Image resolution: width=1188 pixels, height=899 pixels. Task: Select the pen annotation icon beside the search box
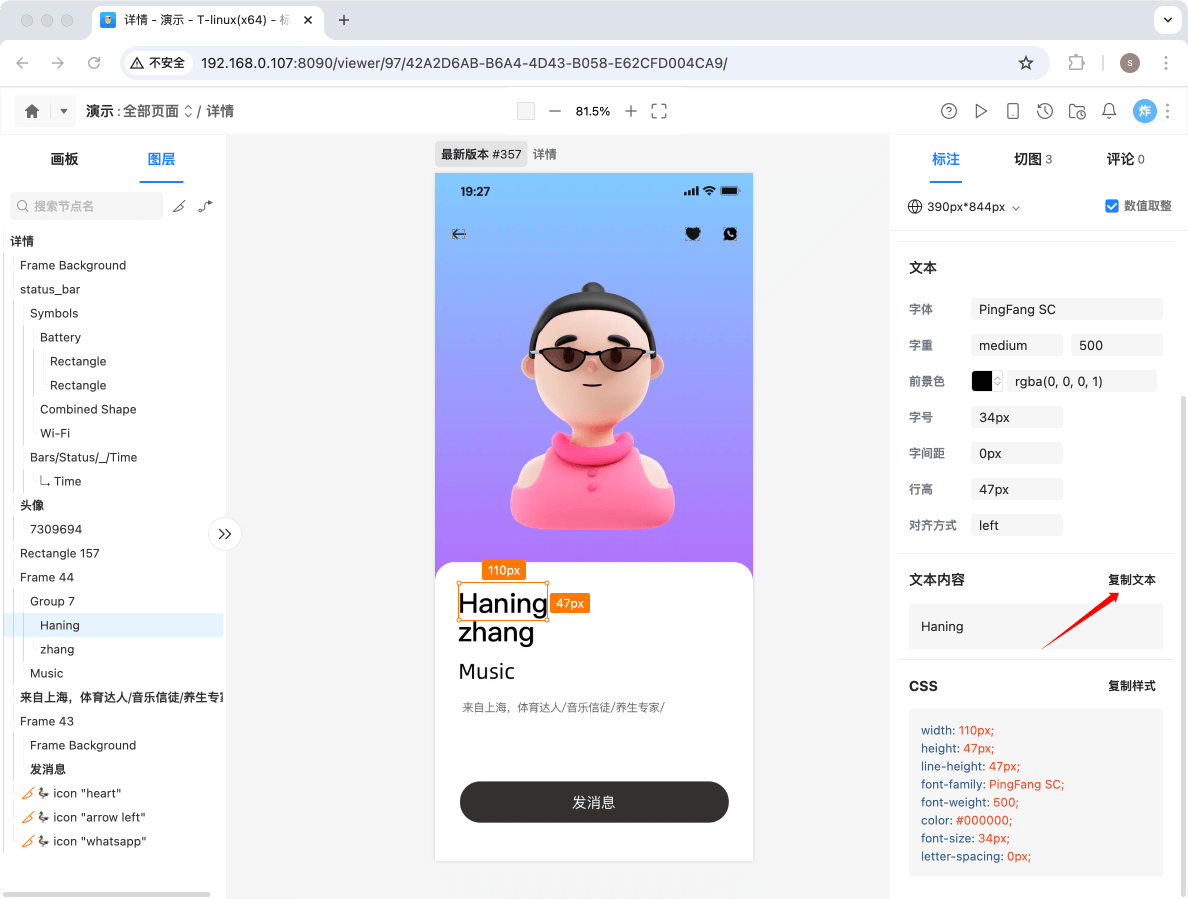pyautogui.click(x=180, y=205)
